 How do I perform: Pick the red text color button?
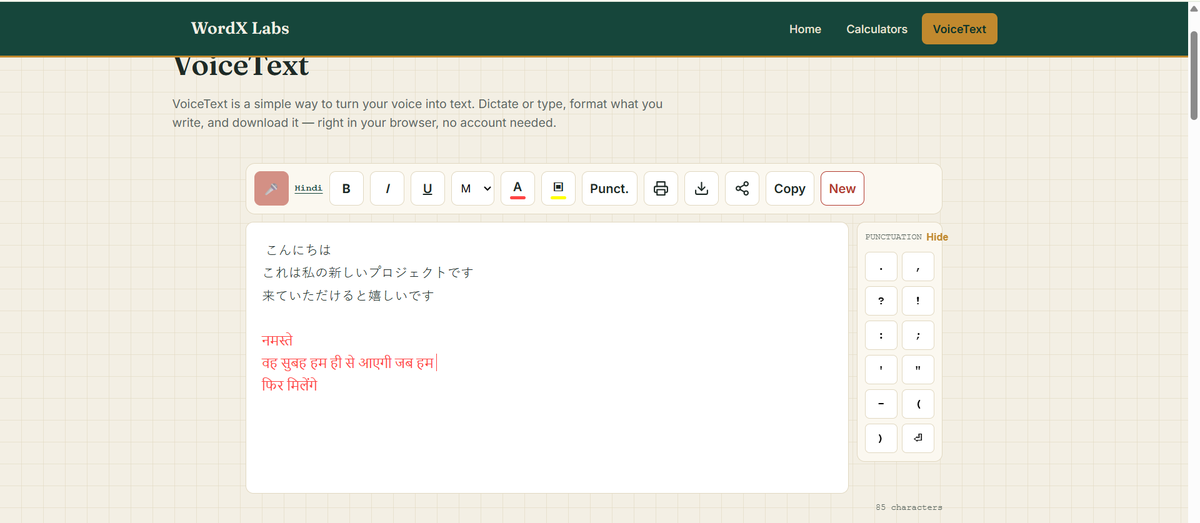pos(517,188)
